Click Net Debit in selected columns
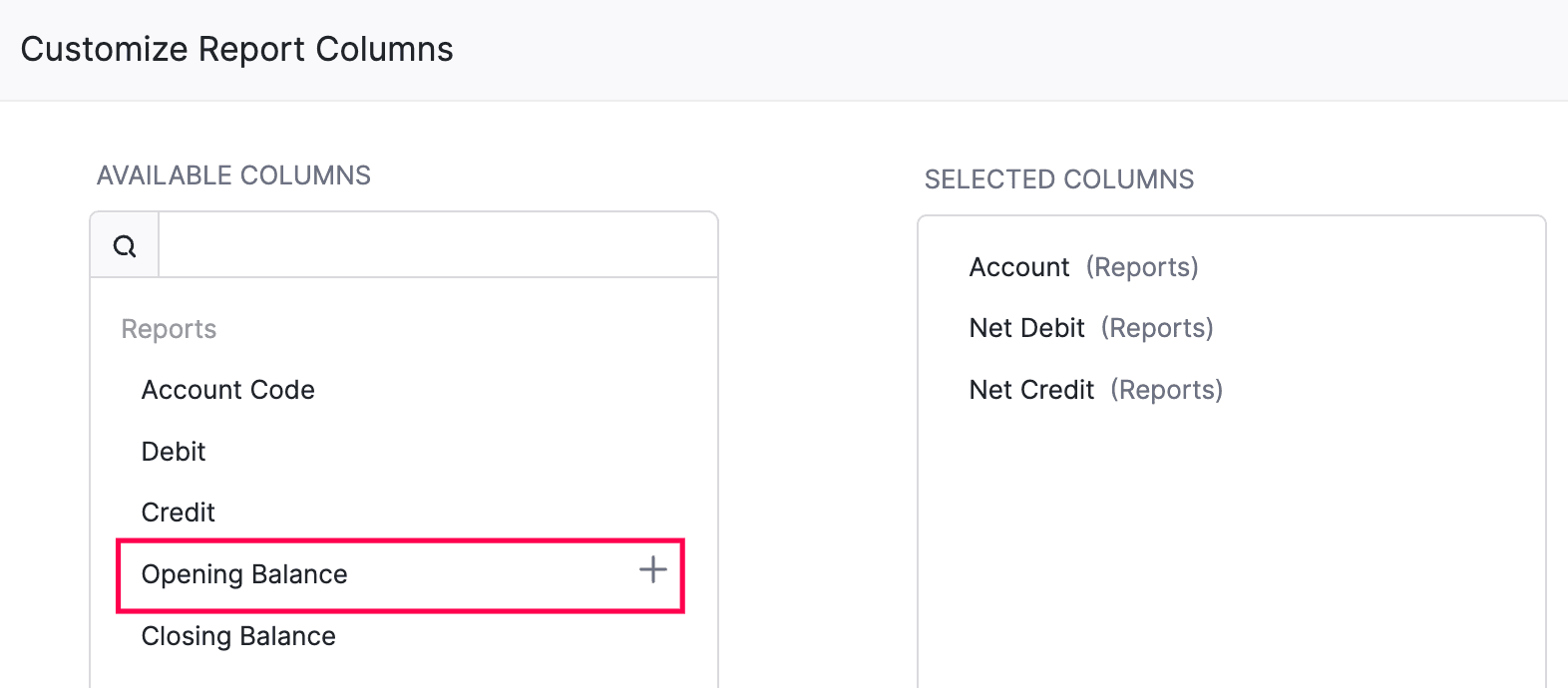The height and width of the screenshot is (688, 1568). tap(1025, 327)
